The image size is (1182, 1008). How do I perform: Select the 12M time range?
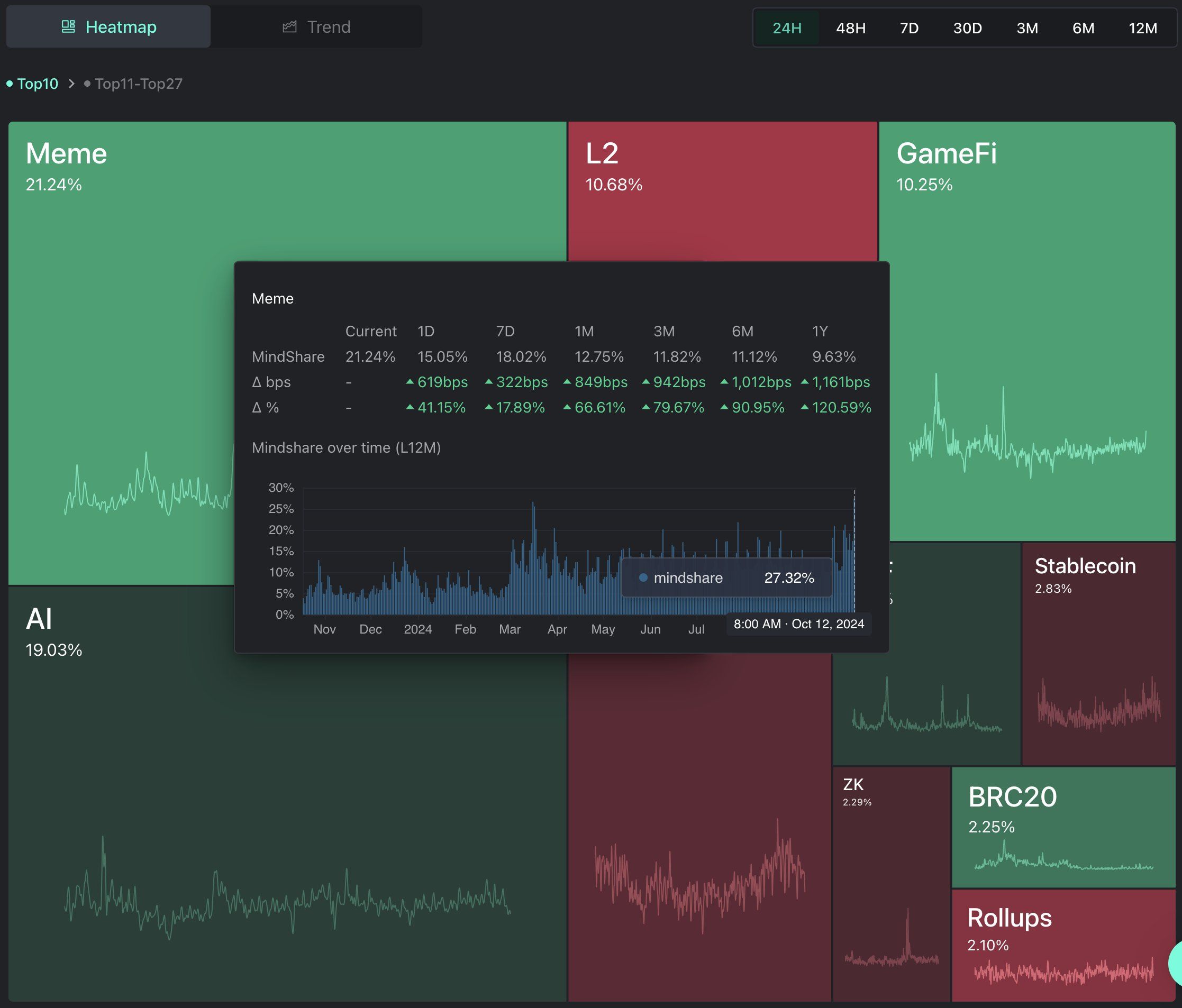pyautogui.click(x=1143, y=28)
